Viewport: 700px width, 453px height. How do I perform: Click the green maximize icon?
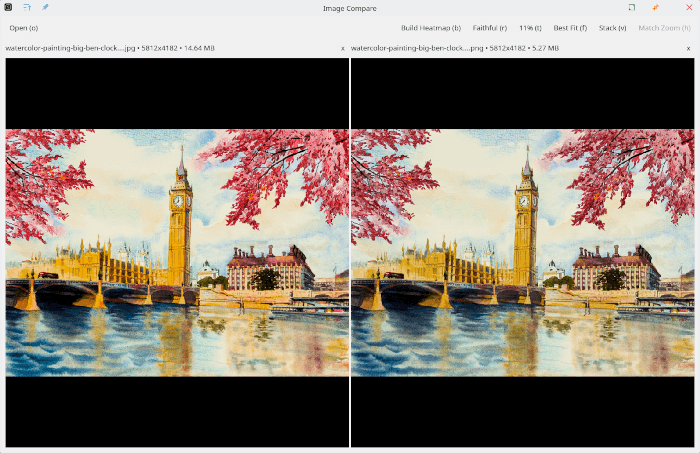tap(632, 7)
